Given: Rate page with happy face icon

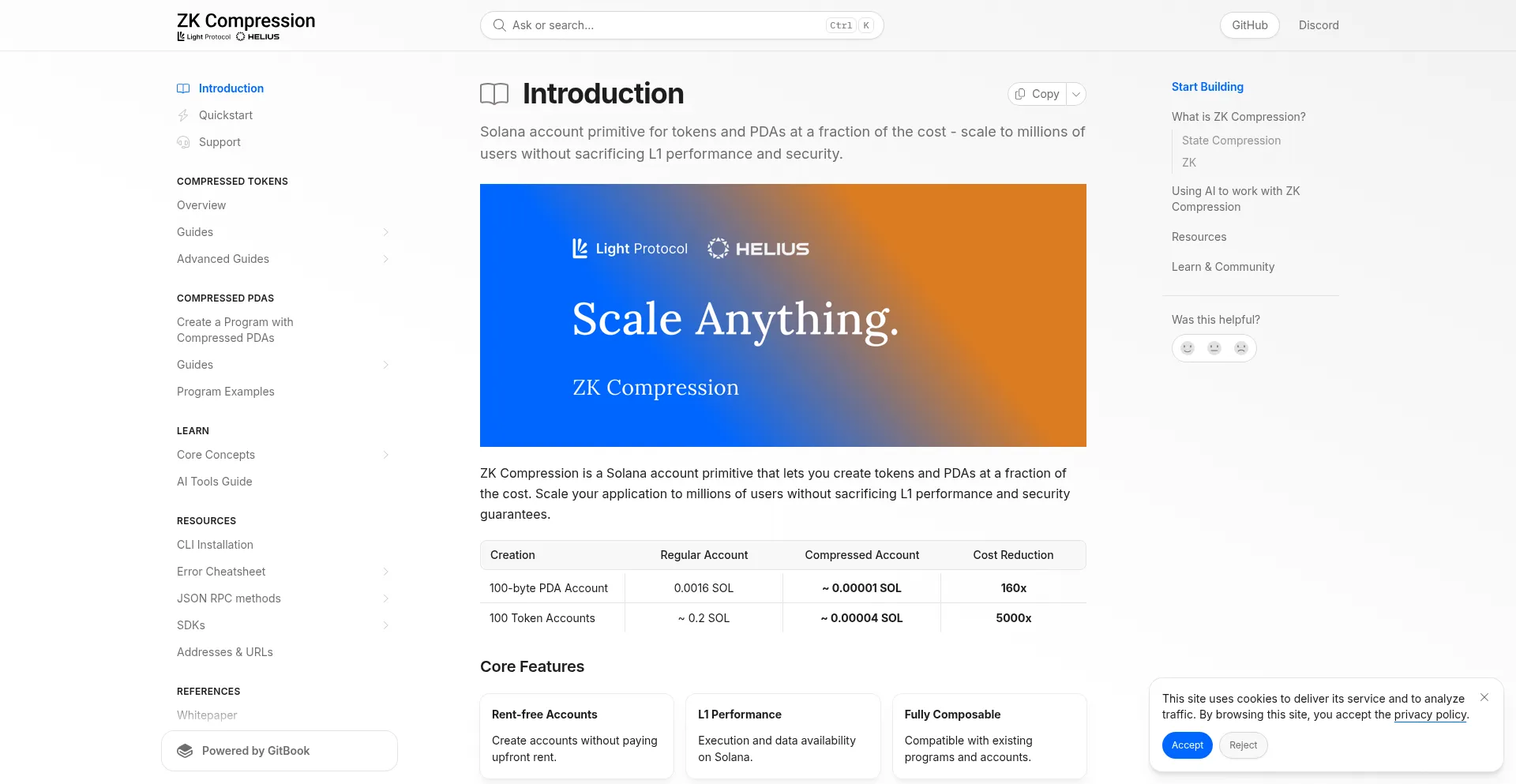Looking at the screenshot, I should coord(1188,348).
